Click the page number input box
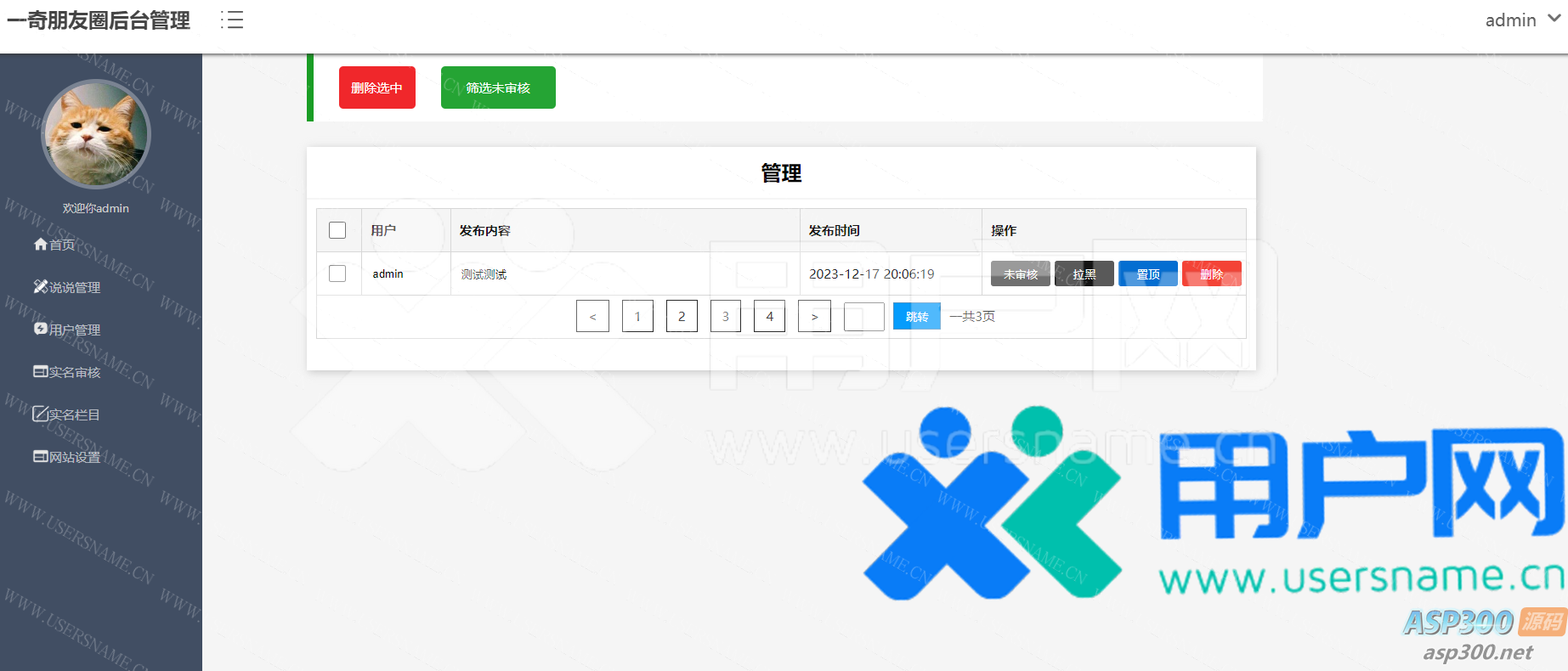Image resolution: width=1568 pixels, height=671 pixels. coord(864,317)
